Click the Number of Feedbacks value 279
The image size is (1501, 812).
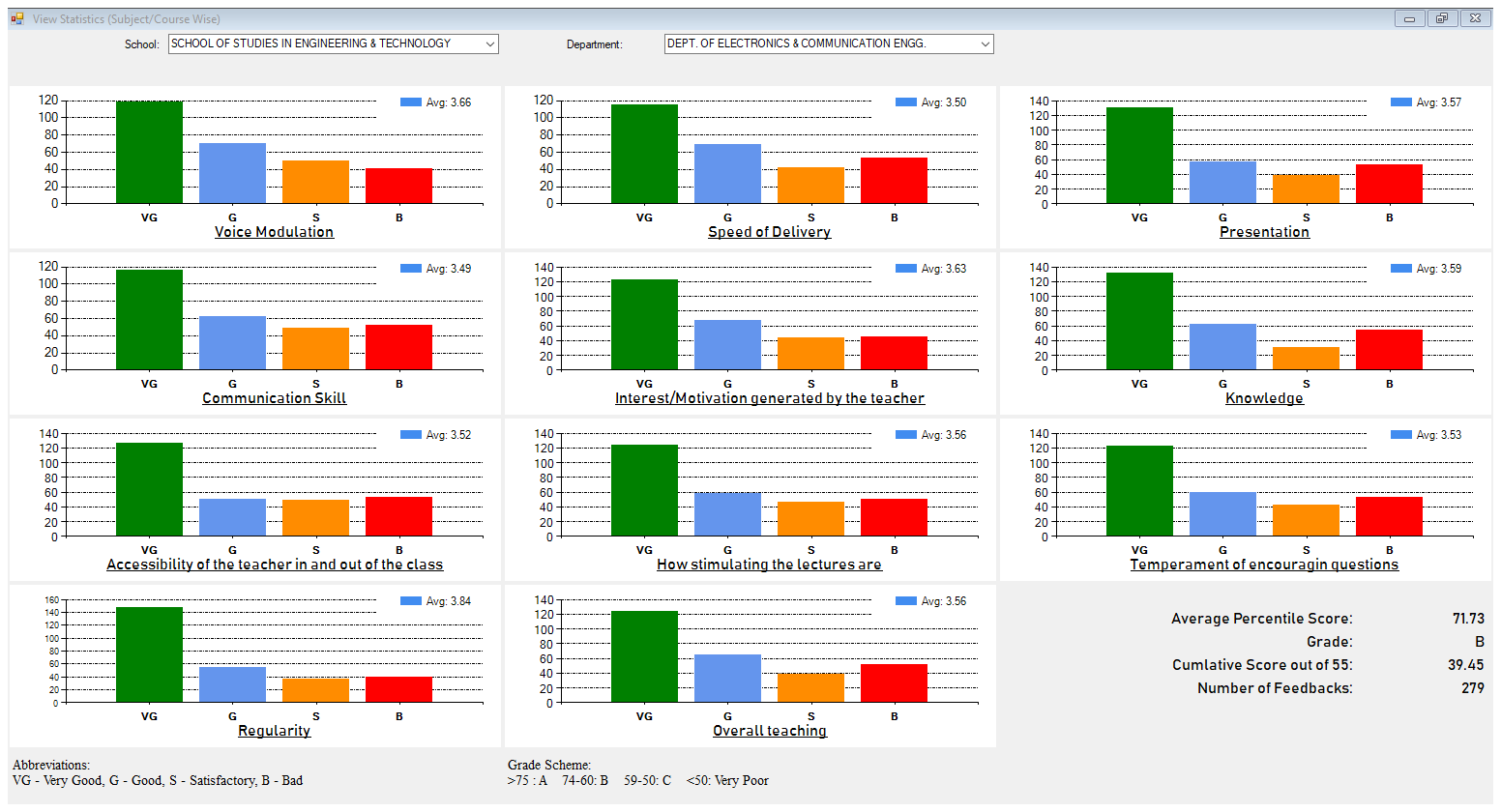tap(1472, 688)
